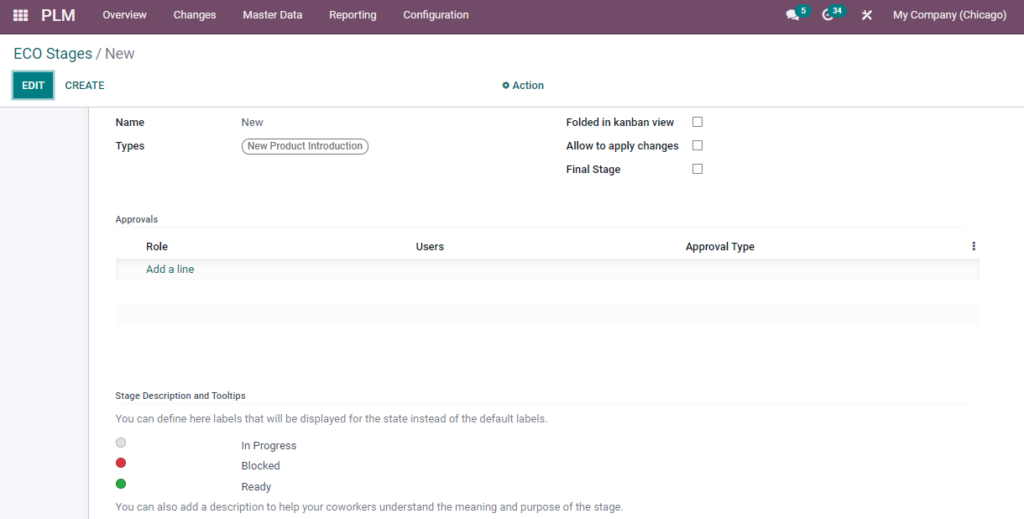Expand the Master Data menu
This screenshot has width=1024, height=519.
272,15
